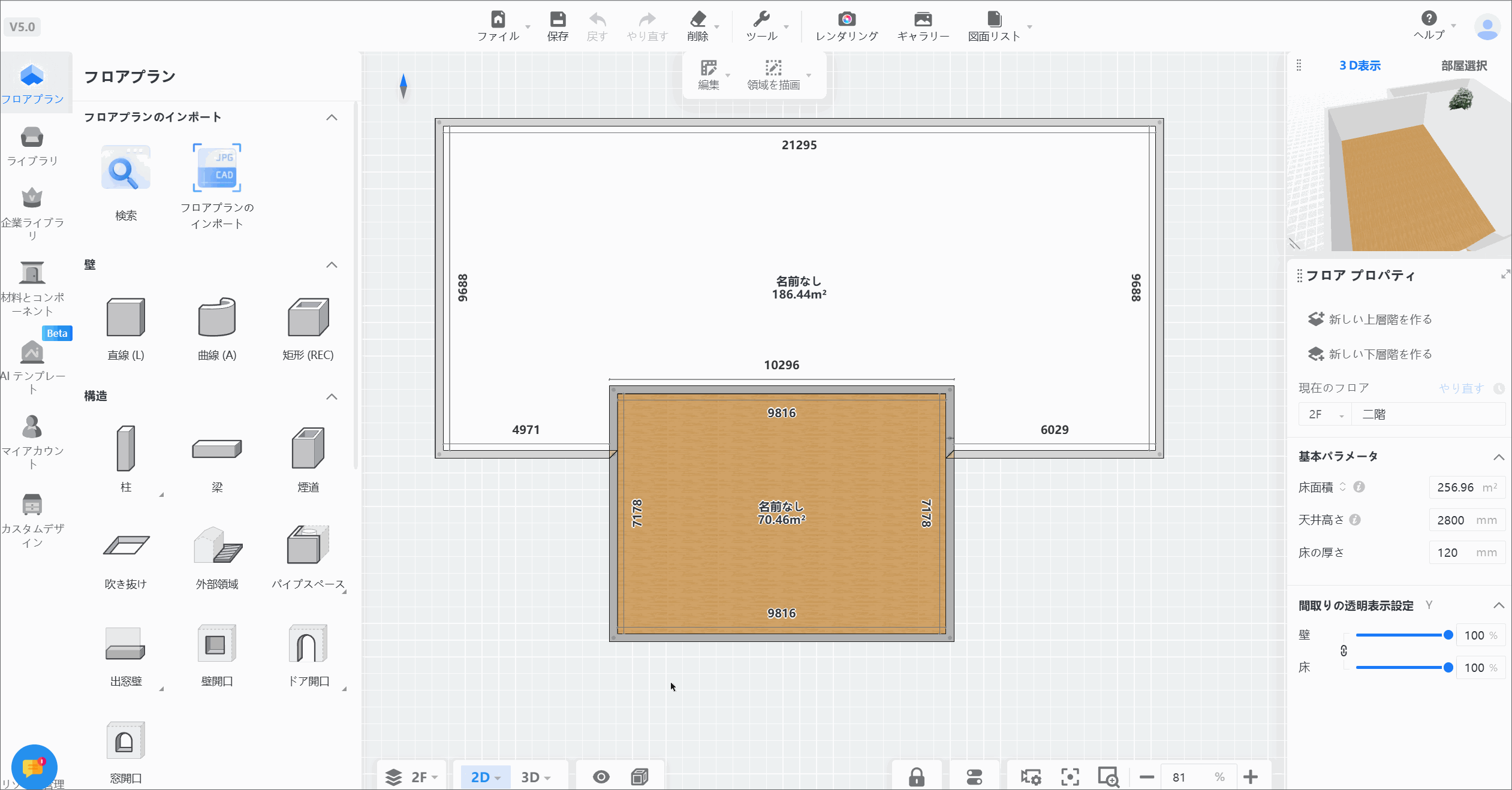Collapse the フロアプランのインポート section

click(x=332, y=117)
